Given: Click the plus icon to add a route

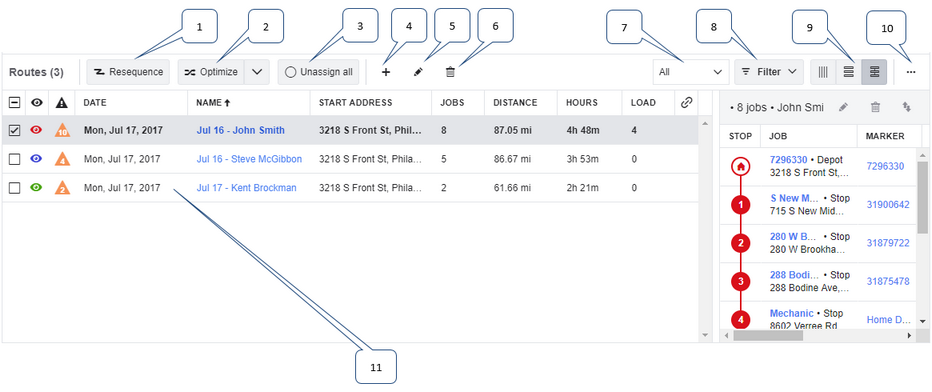Looking at the screenshot, I should (386, 72).
